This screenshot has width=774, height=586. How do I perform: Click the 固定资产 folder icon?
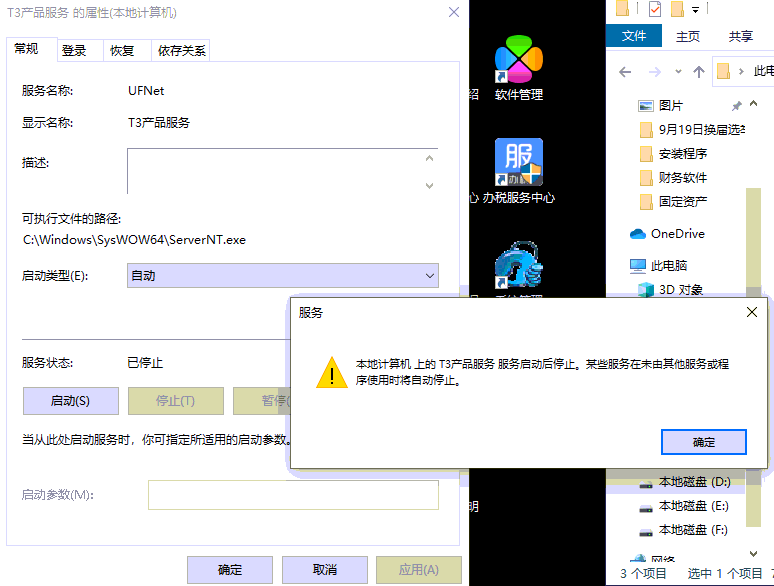click(x=646, y=202)
